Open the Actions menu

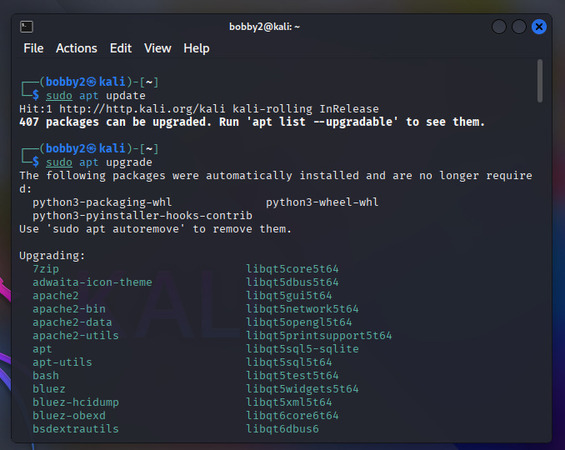[x=76, y=48]
